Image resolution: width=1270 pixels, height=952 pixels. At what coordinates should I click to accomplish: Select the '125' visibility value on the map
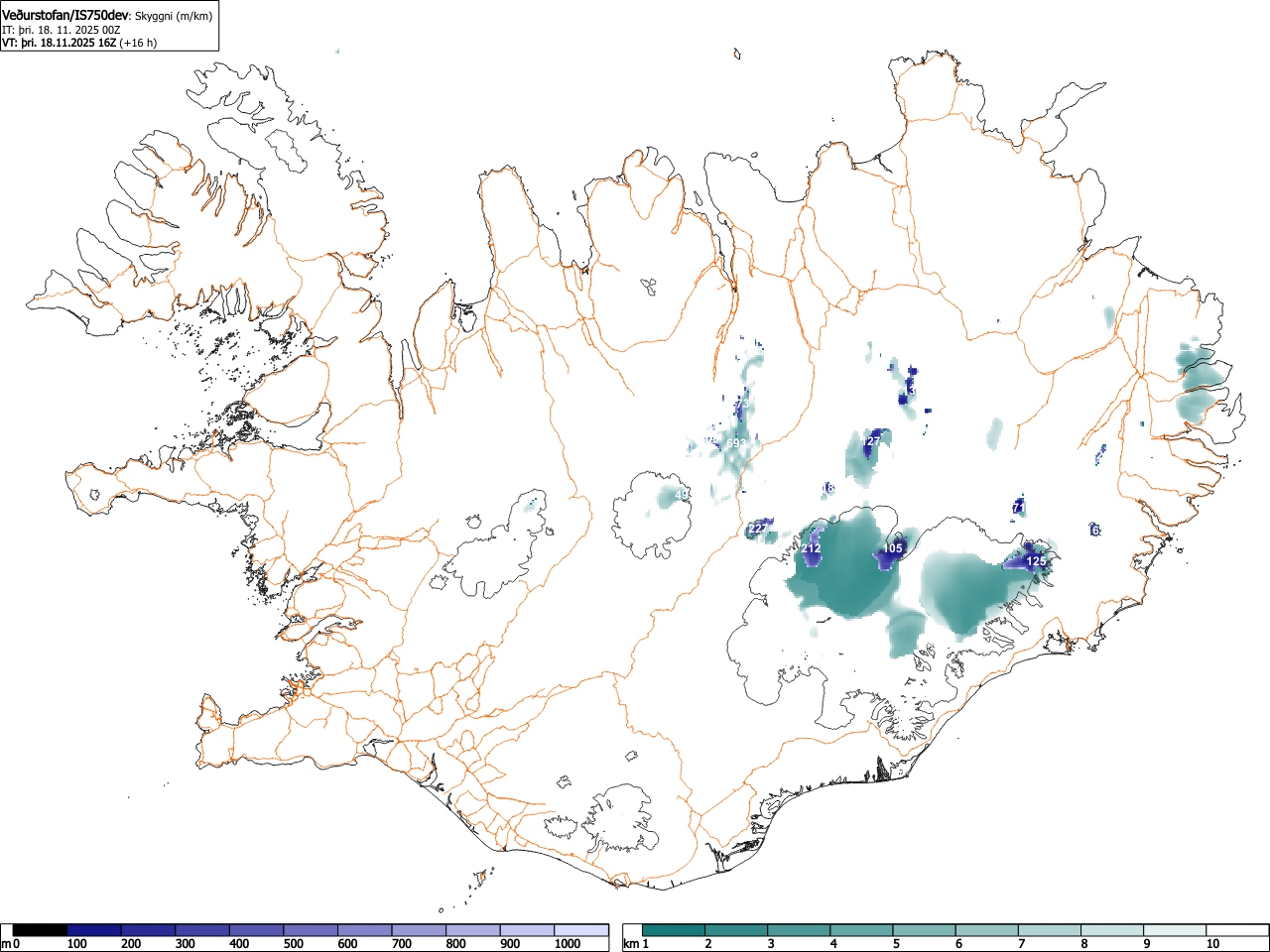coord(1036,561)
